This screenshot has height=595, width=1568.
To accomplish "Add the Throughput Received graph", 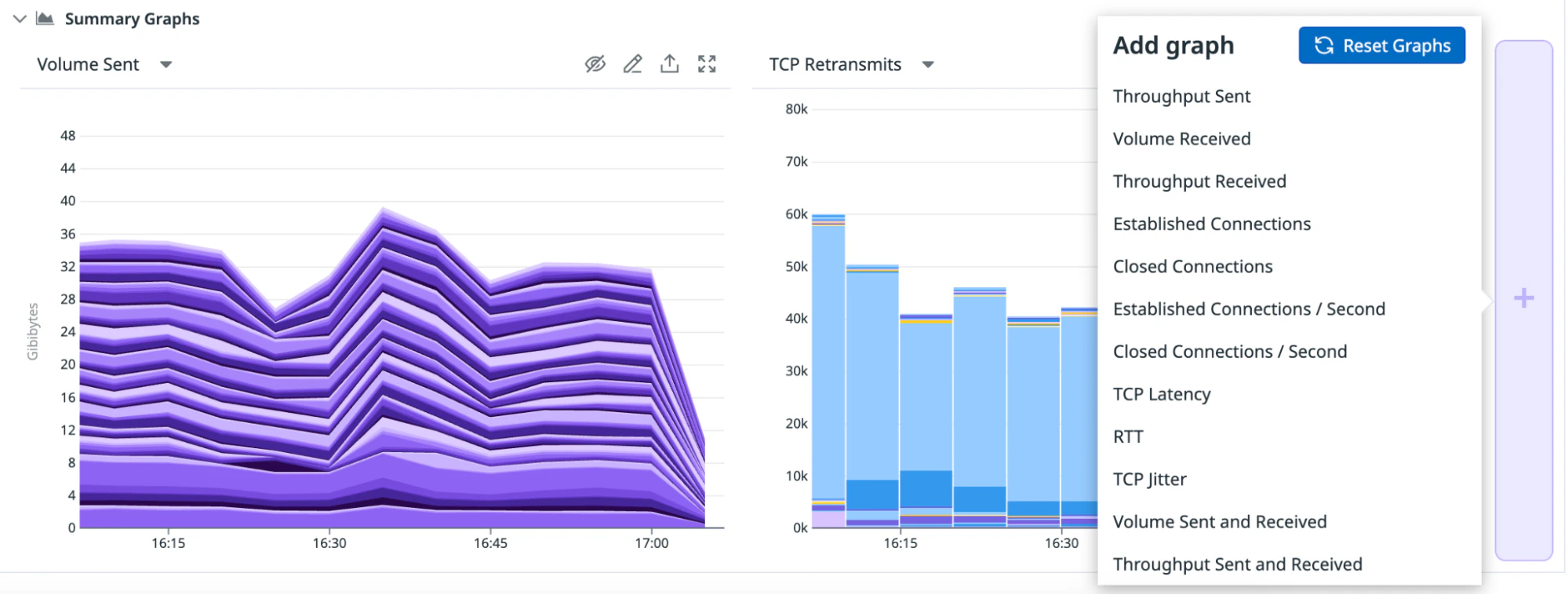I will (x=1199, y=181).
